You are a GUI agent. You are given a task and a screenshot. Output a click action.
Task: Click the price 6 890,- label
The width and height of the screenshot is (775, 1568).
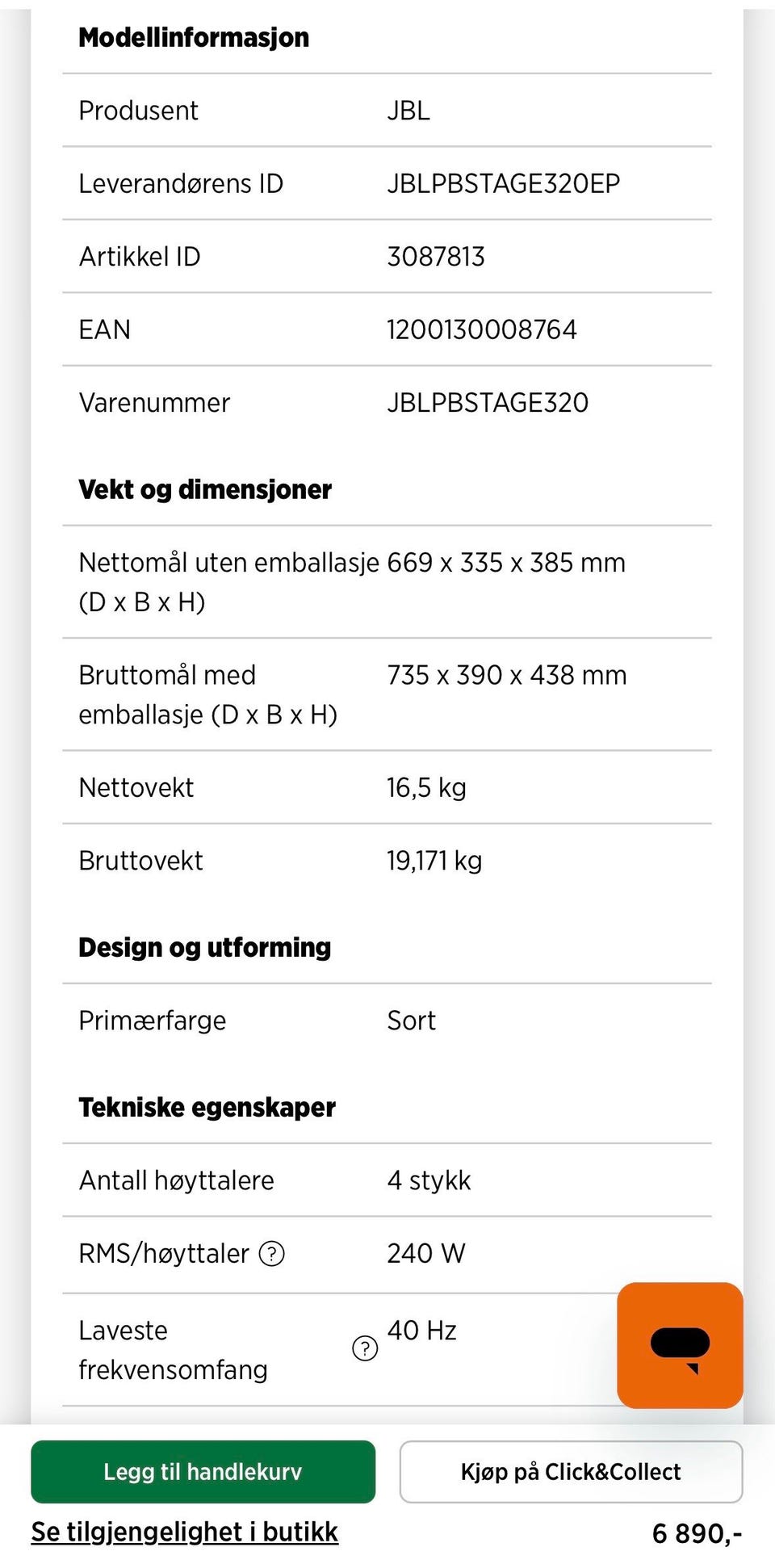pos(697,1533)
